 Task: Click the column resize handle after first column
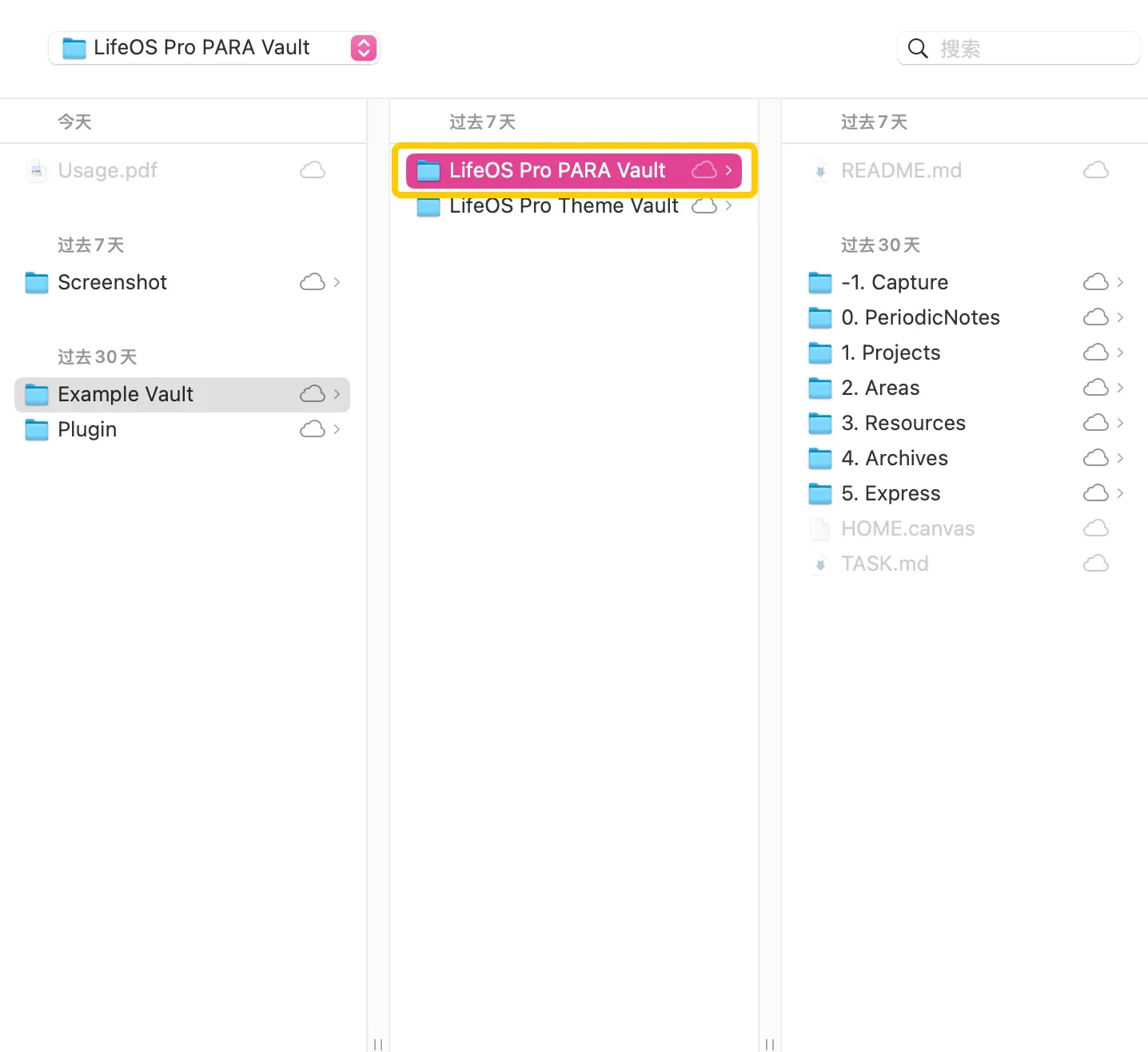tap(378, 1044)
